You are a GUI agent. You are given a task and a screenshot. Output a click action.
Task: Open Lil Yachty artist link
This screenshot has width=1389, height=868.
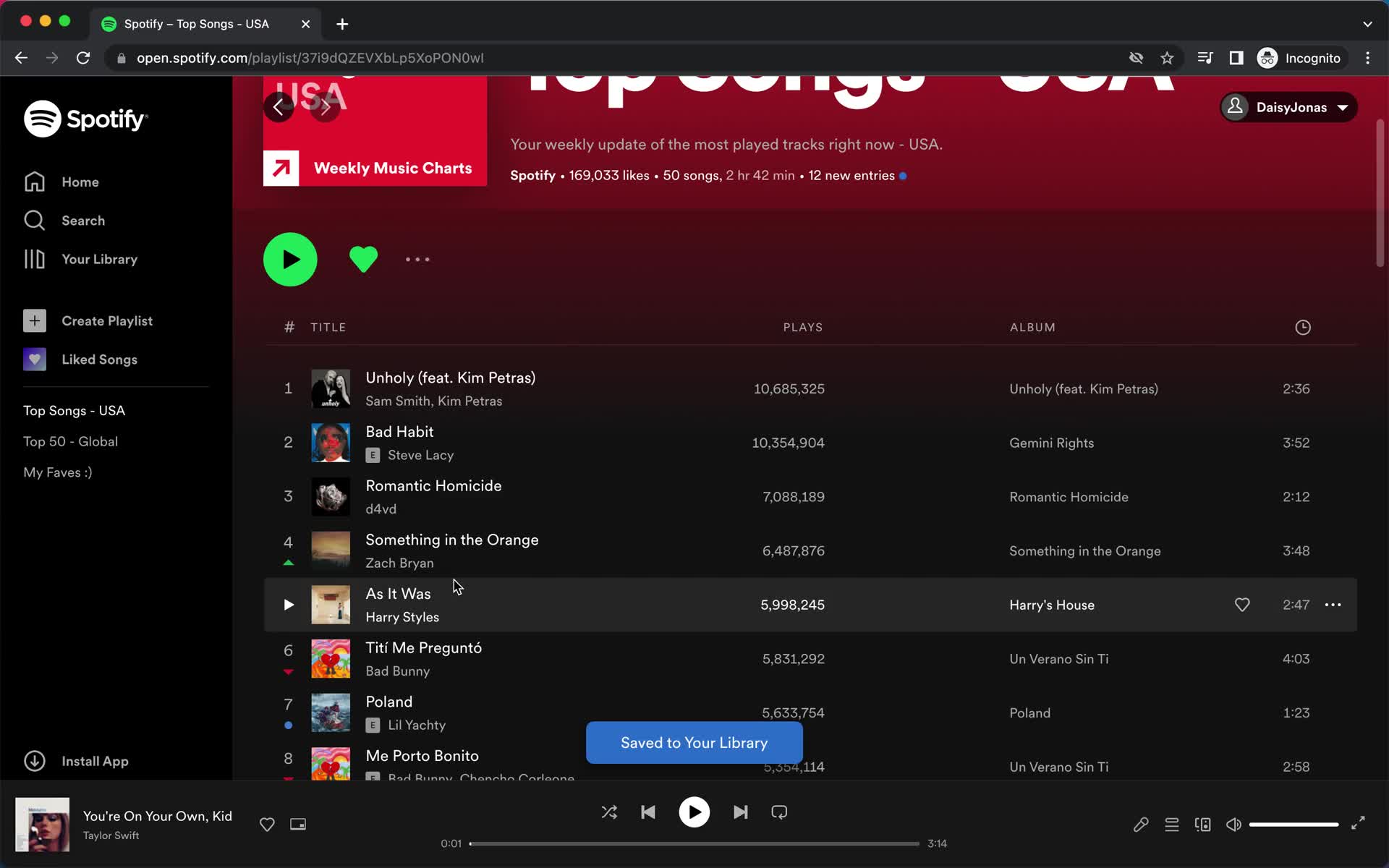coord(417,725)
